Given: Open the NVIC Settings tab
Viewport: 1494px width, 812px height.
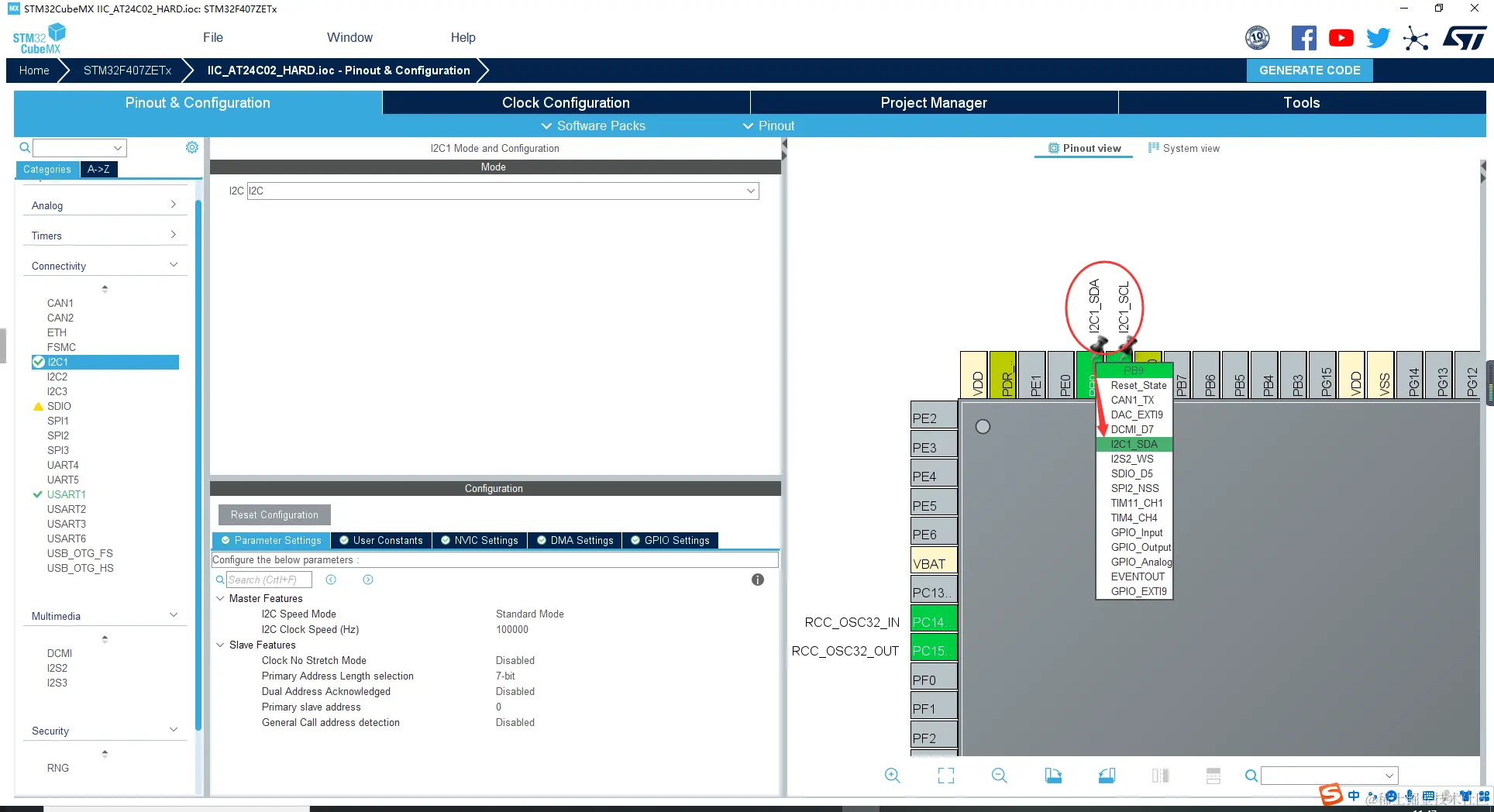Looking at the screenshot, I should [480, 540].
